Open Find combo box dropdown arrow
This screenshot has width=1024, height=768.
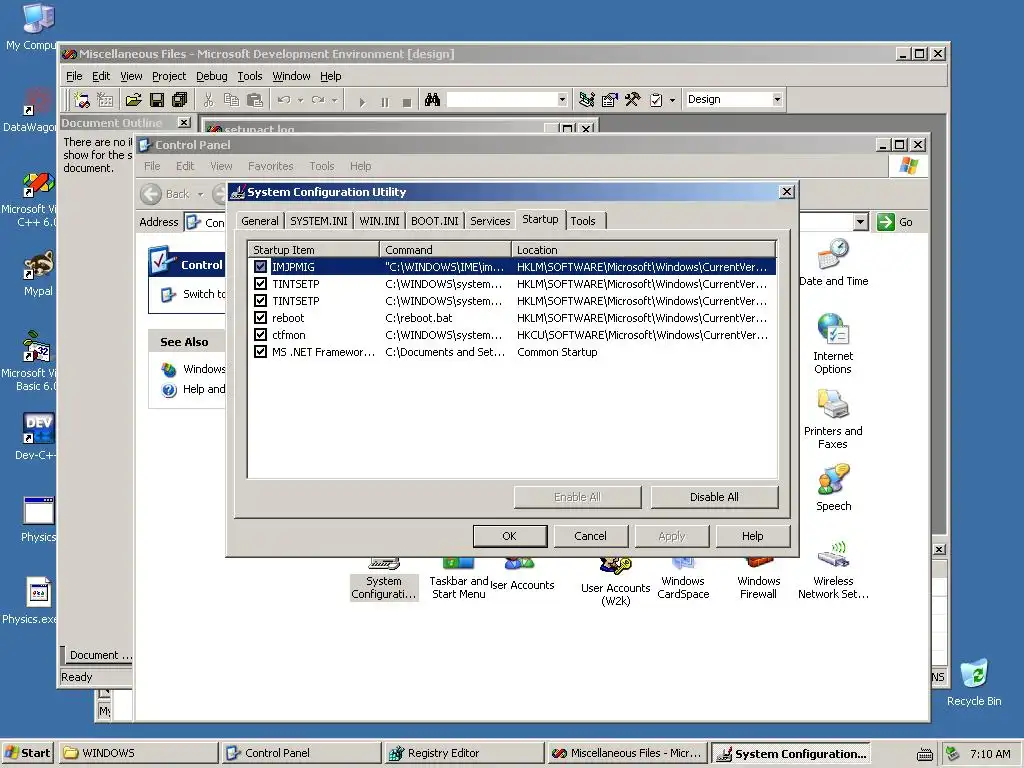click(562, 99)
